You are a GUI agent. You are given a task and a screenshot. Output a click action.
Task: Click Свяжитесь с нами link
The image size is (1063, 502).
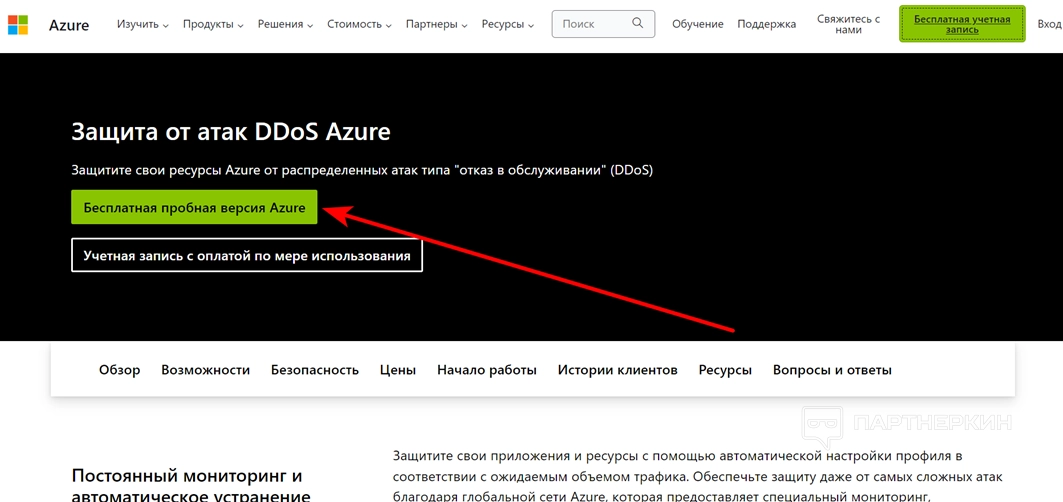848,24
